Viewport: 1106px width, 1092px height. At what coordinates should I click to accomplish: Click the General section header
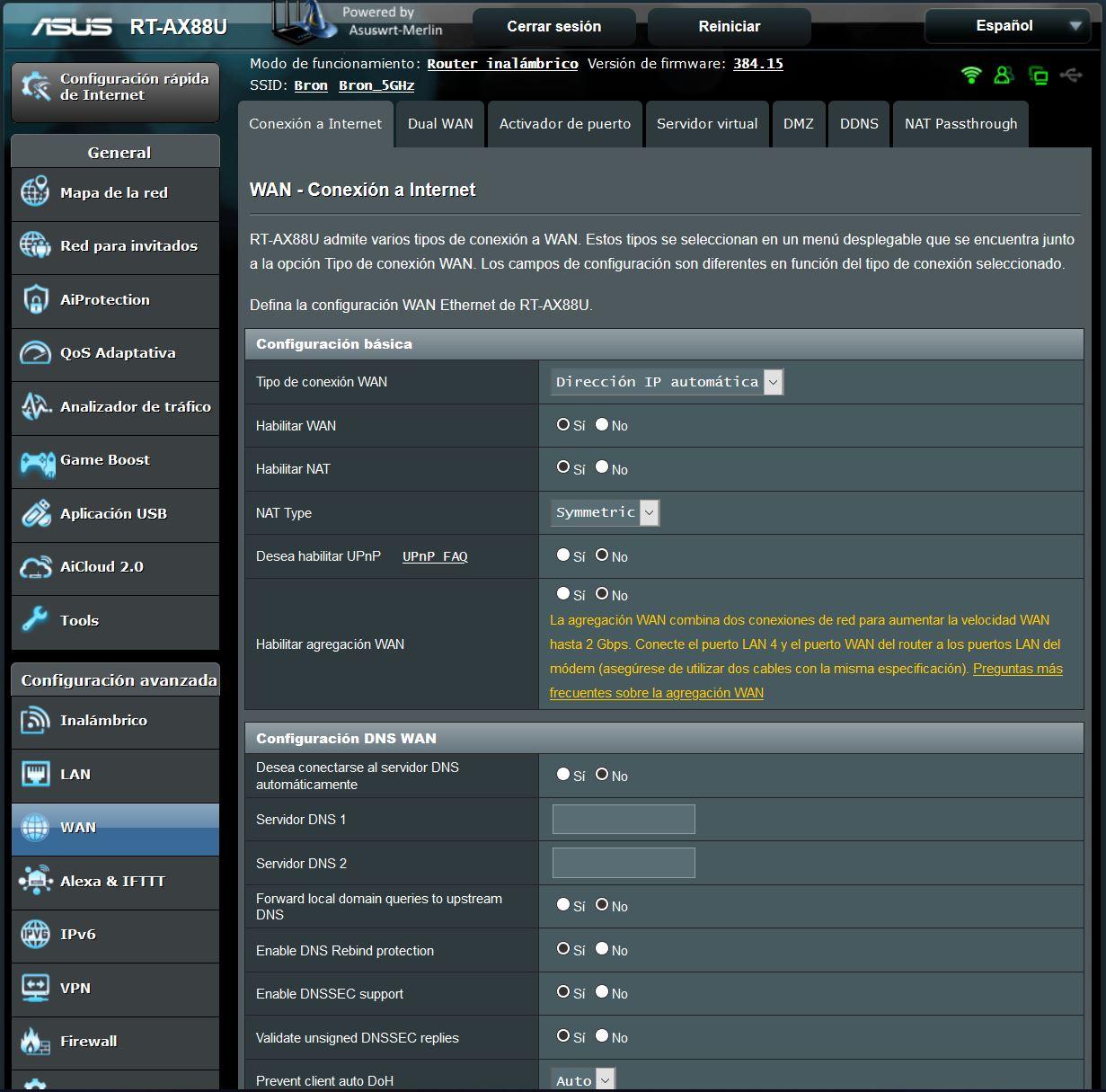pos(116,152)
